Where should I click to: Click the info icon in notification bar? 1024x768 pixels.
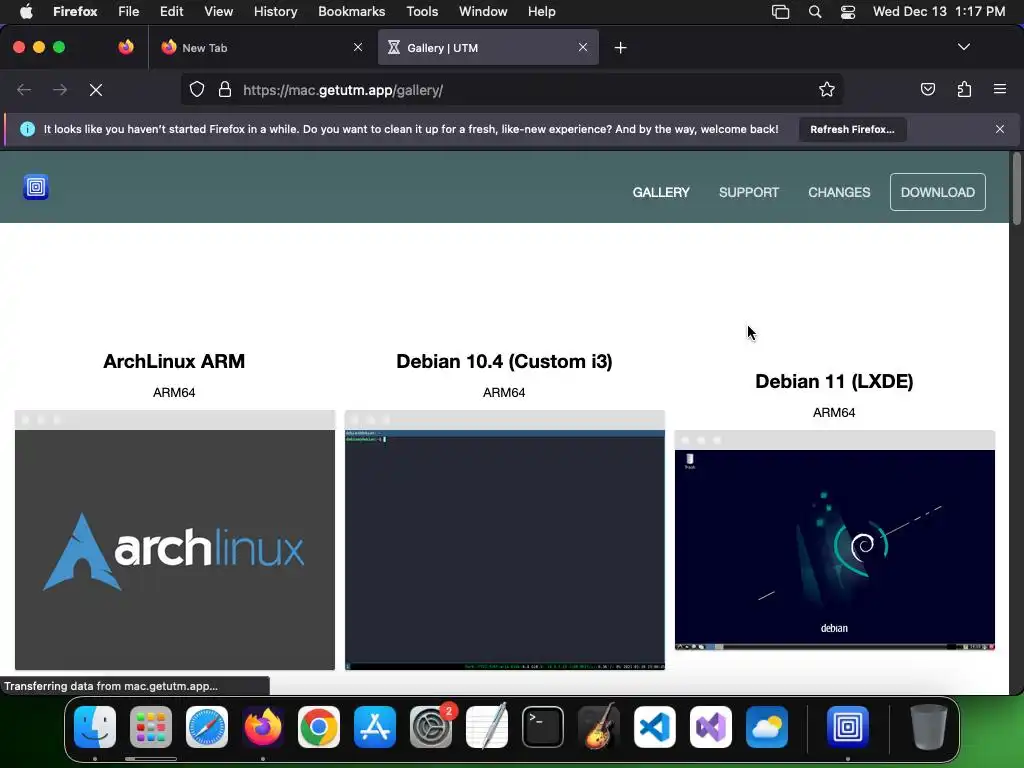[x=27, y=129]
